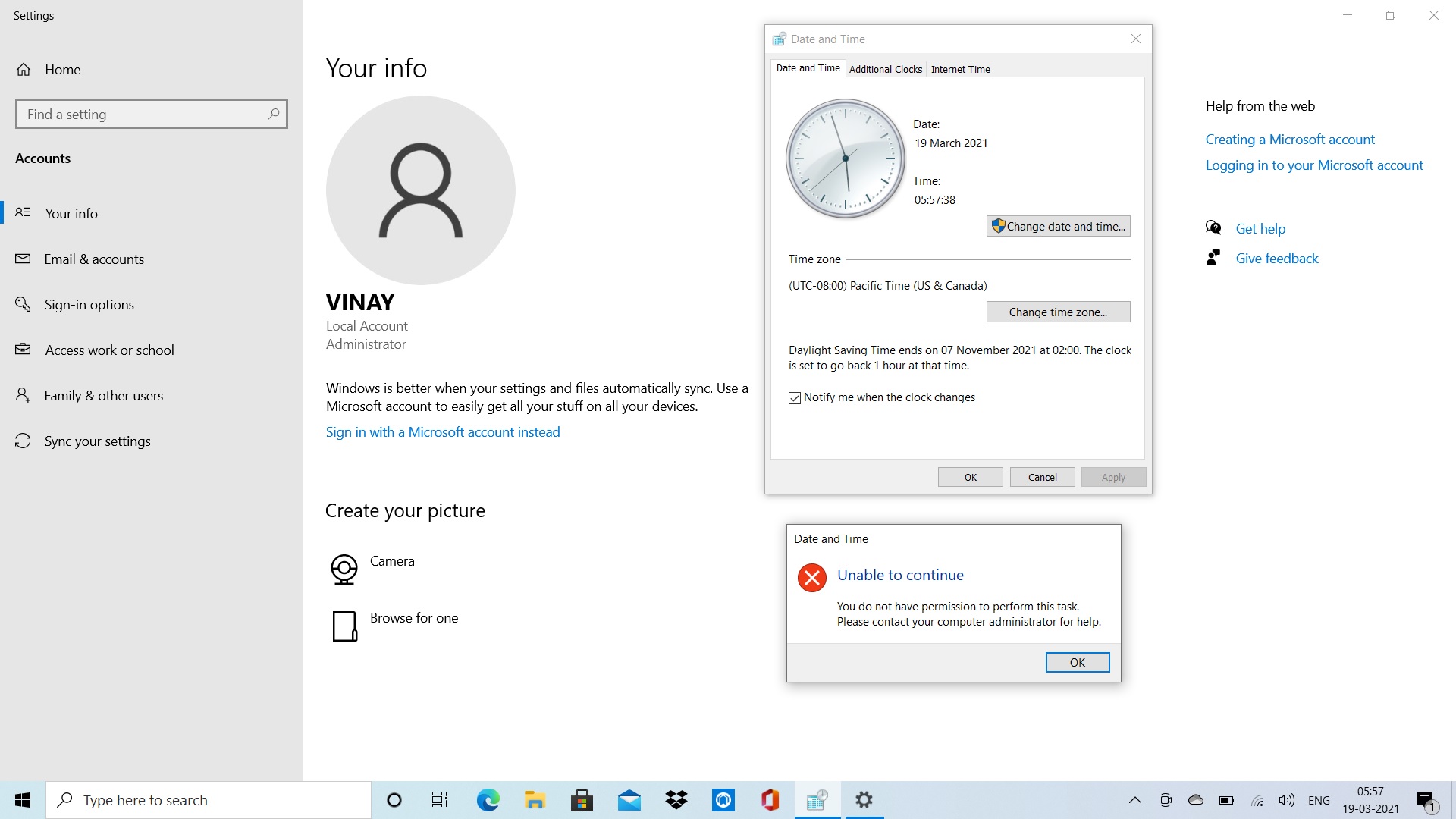The height and width of the screenshot is (819, 1456).
Task: Open Microsoft Edge from the taskbar
Action: (488, 799)
